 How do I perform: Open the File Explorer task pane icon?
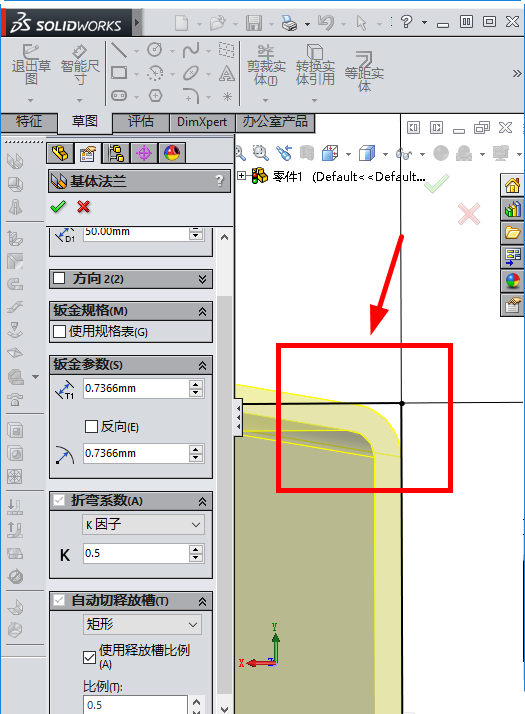pyautogui.click(x=512, y=233)
